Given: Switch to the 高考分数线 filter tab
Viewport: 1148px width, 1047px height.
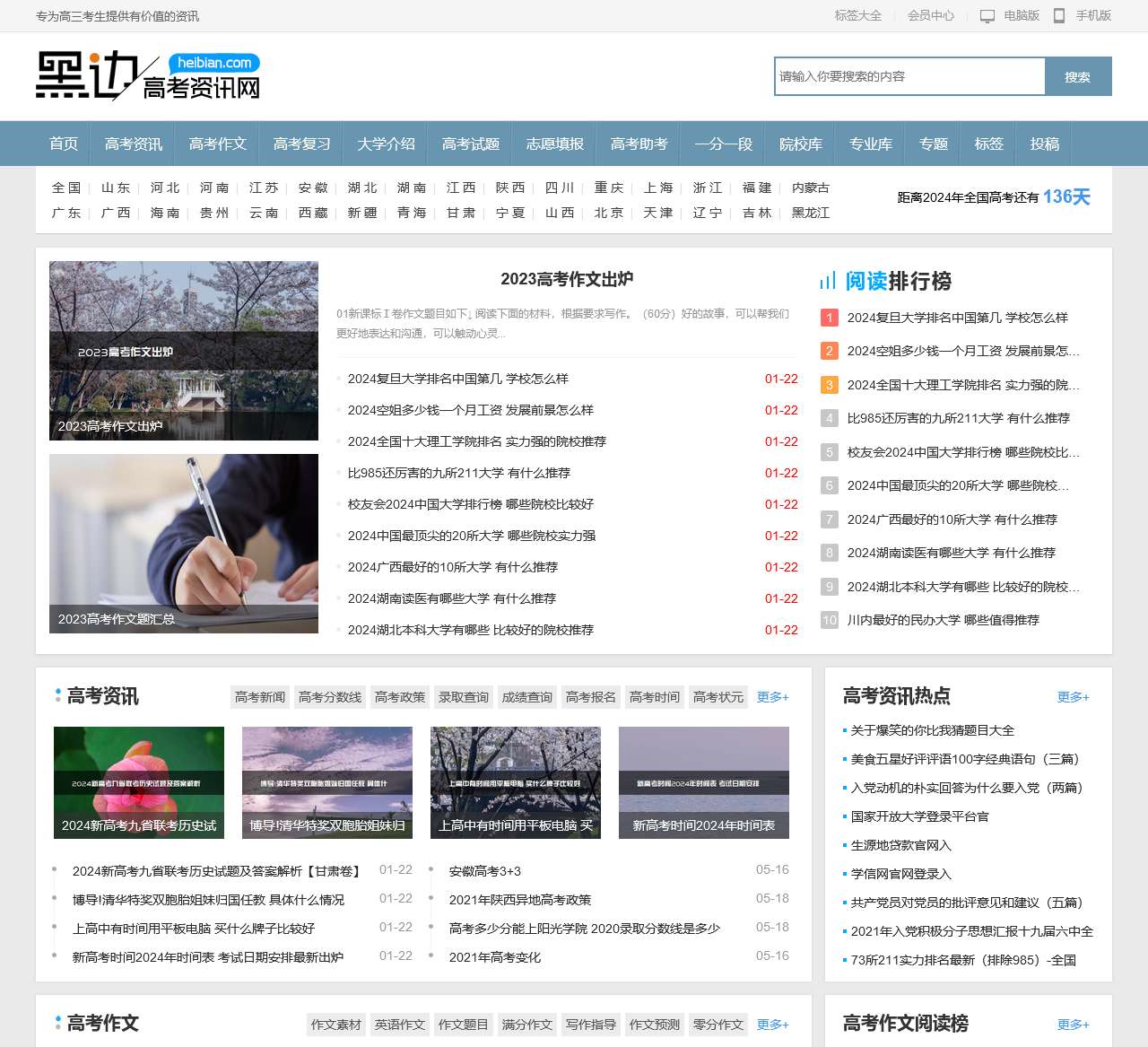Looking at the screenshot, I should tap(329, 696).
